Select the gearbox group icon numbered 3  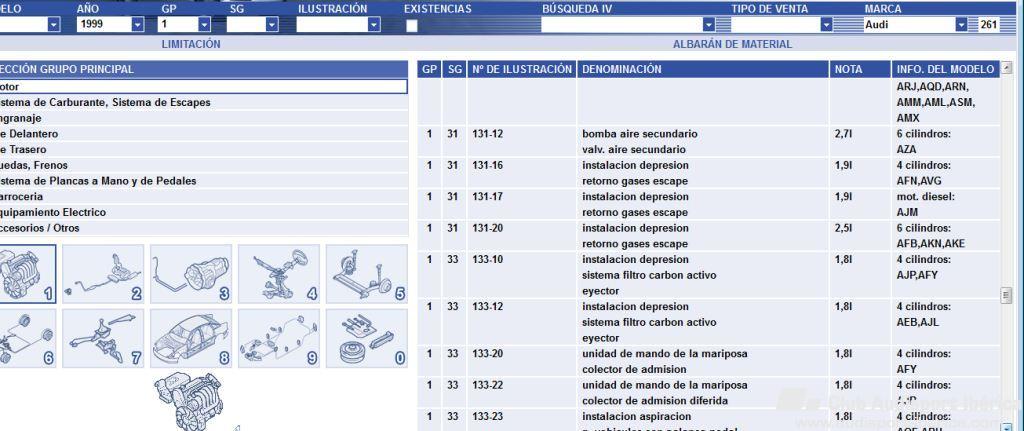pyautogui.click(x=191, y=274)
